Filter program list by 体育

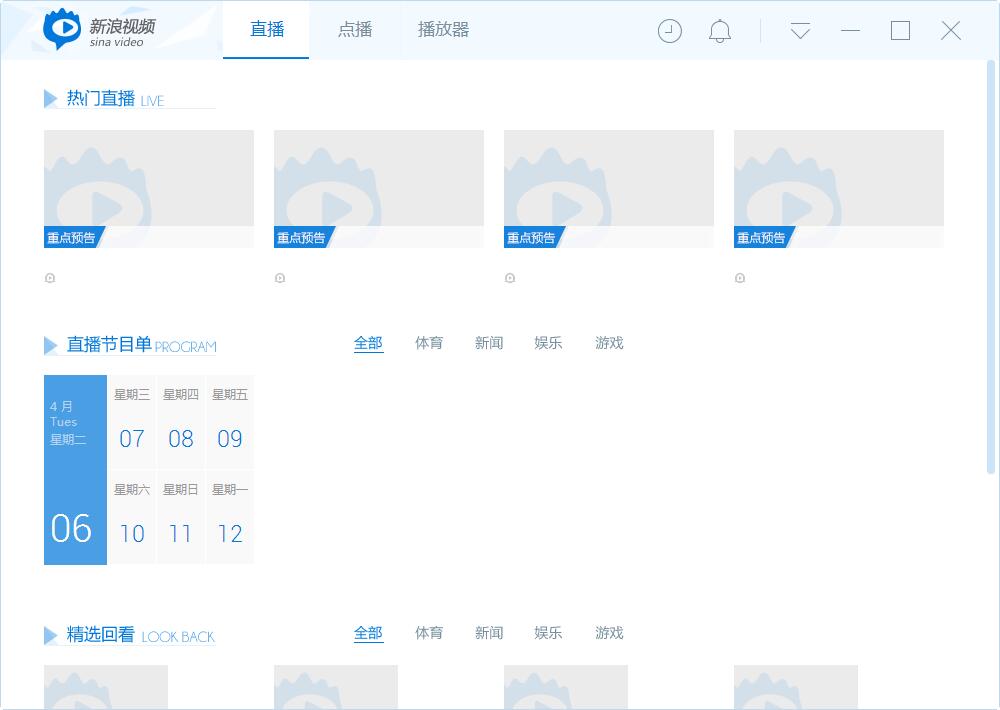tap(429, 343)
